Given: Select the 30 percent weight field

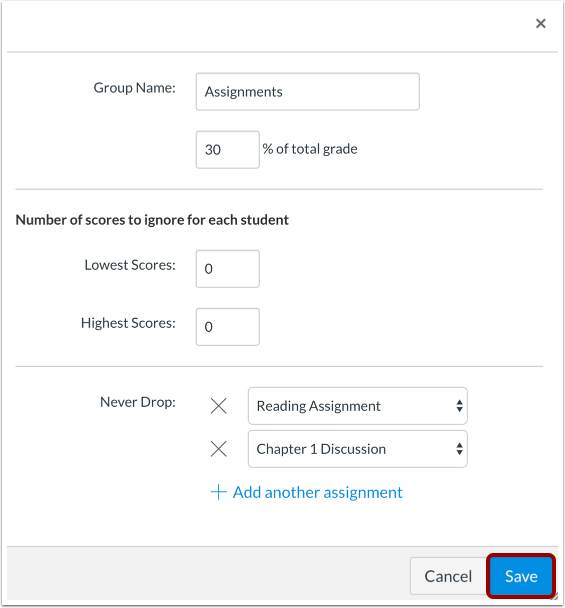Looking at the screenshot, I should click(228, 150).
